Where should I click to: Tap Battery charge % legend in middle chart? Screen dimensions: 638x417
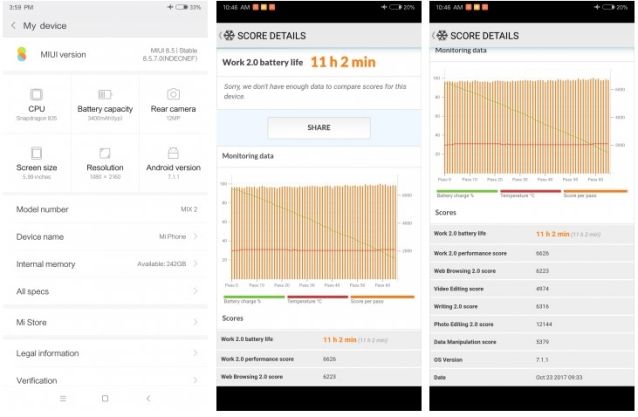coord(254,299)
